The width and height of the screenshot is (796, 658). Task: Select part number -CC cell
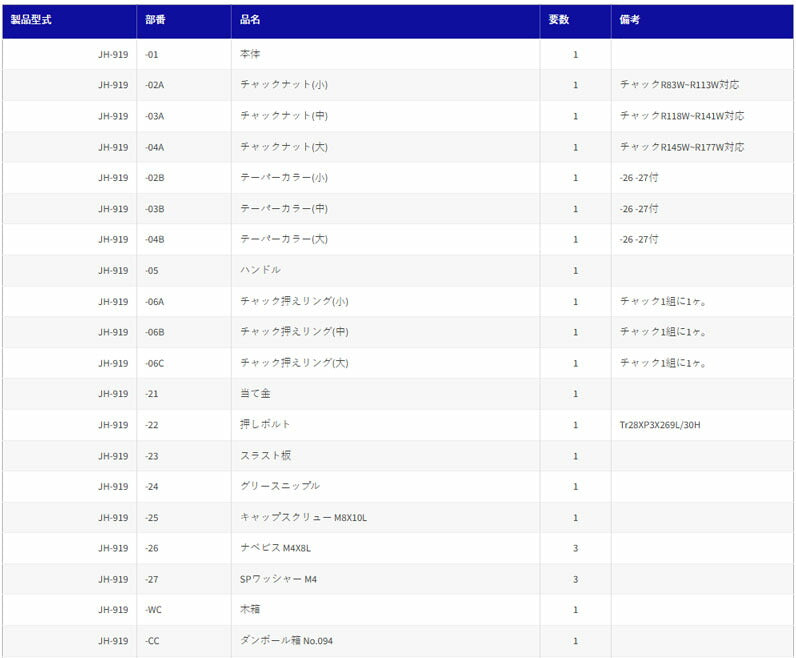pos(184,641)
